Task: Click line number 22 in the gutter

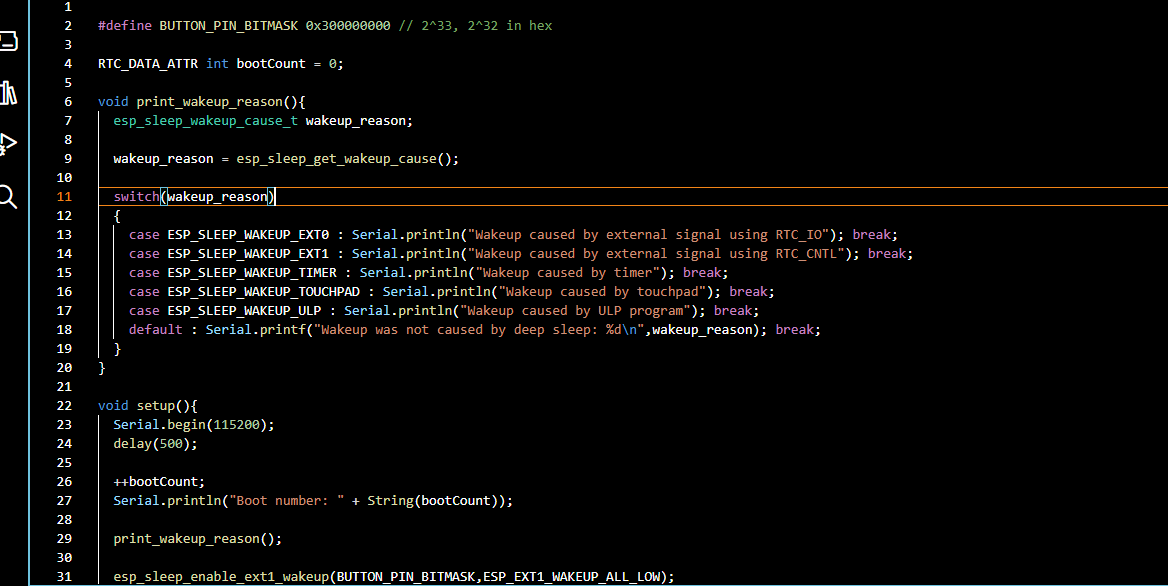Action: click(x=65, y=406)
